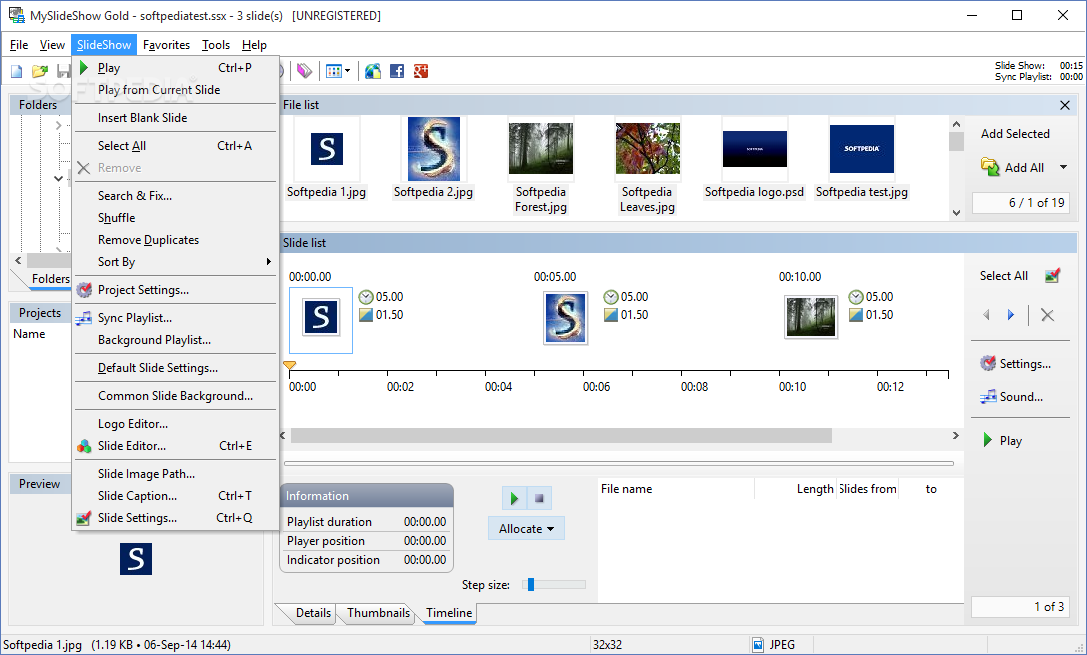Image resolution: width=1087 pixels, height=655 pixels.
Task: Click the orange timeline position marker
Action: pyautogui.click(x=290, y=365)
